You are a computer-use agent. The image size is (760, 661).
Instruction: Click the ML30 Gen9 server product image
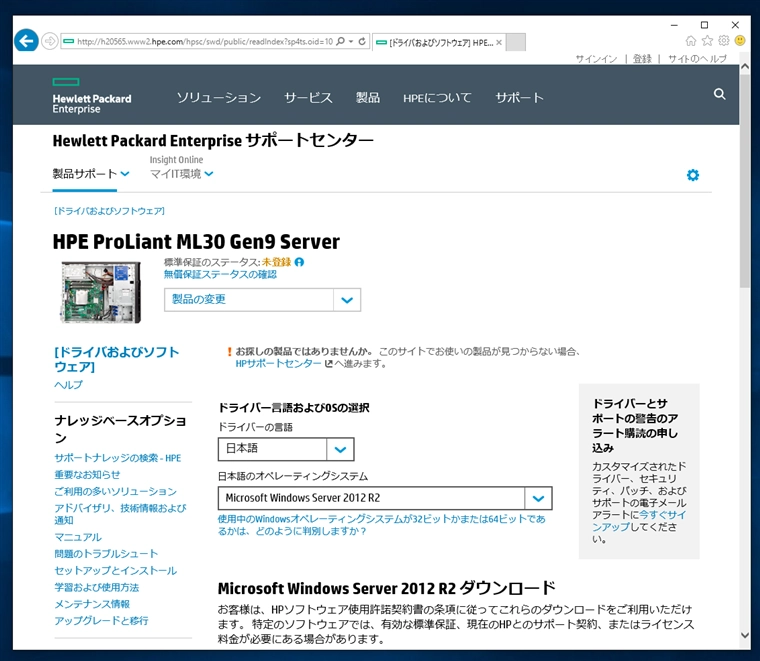pyautogui.click(x=101, y=292)
